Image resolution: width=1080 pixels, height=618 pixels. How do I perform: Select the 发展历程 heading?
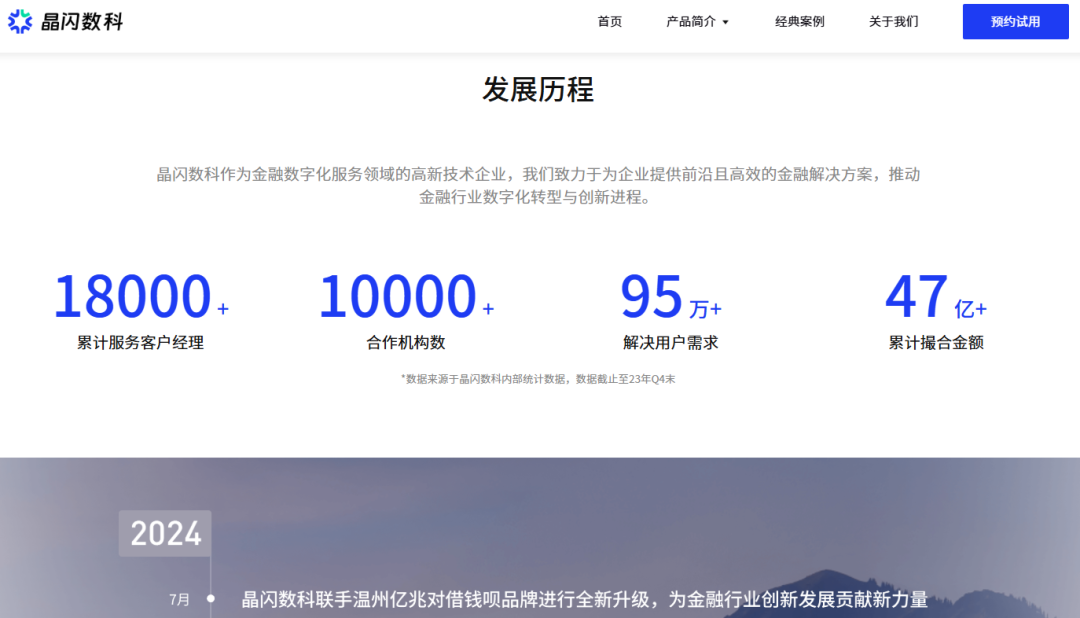pyautogui.click(x=538, y=90)
